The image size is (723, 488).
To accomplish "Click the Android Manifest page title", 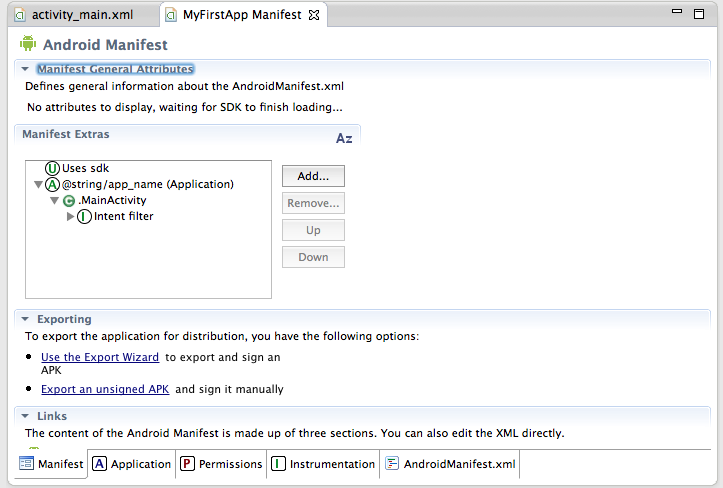I will pos(105,45).
